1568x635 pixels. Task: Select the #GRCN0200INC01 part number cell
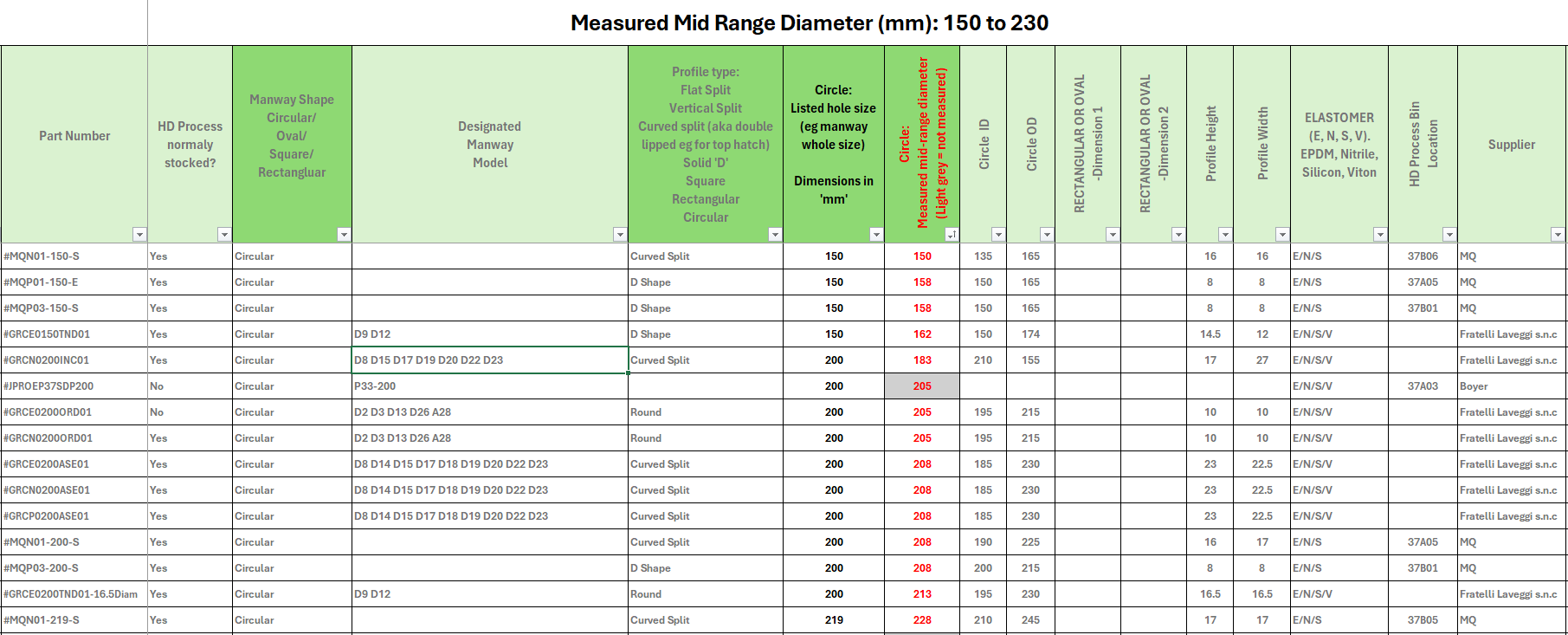point(74,360)
